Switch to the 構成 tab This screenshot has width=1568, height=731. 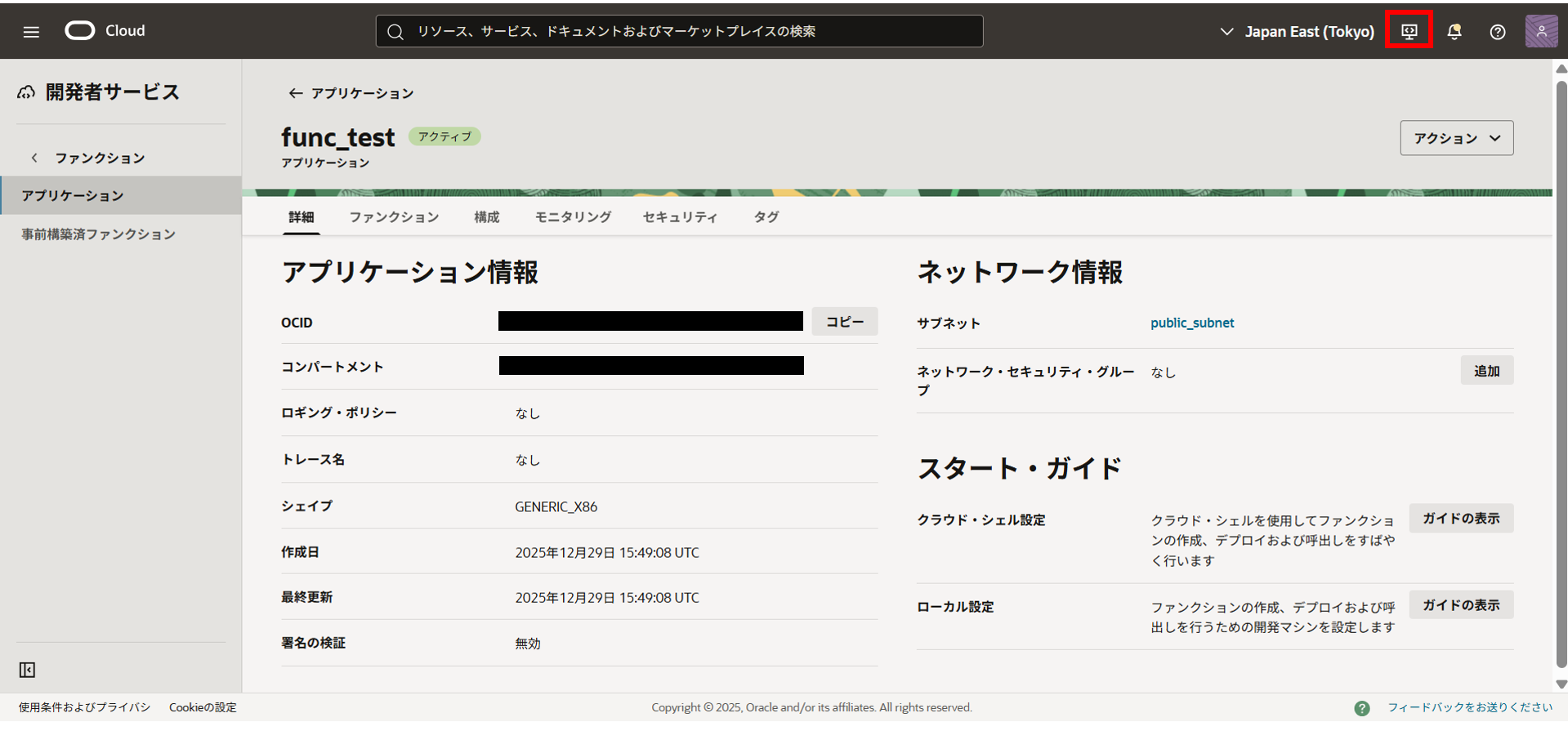tap(487, 217)
